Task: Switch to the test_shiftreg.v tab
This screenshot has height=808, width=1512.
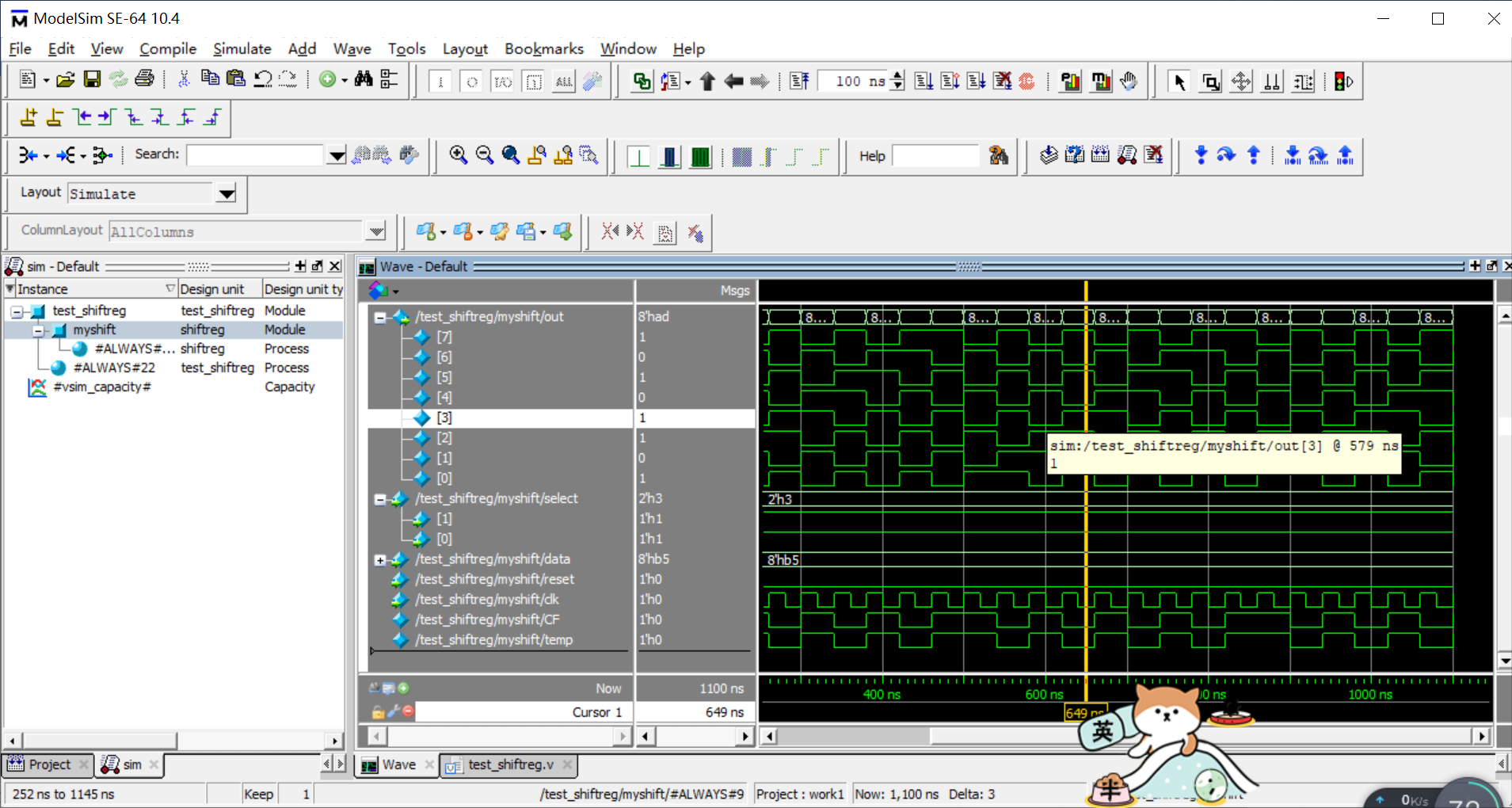Action: tap(510, 764)
